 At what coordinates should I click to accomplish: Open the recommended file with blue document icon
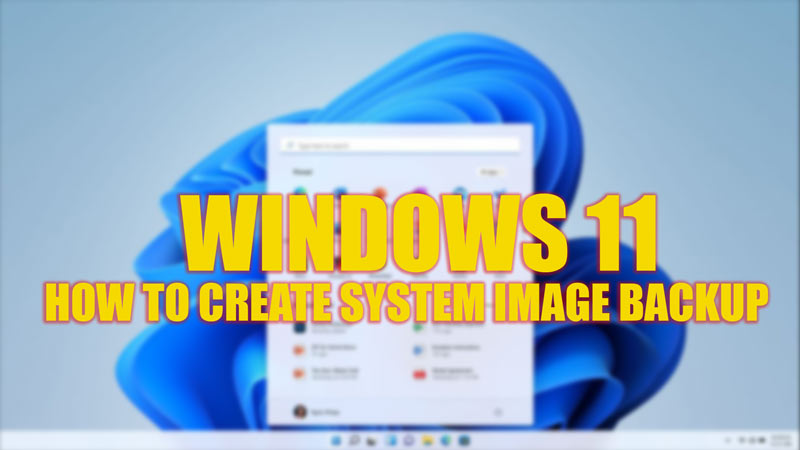(x=447, y=350)
